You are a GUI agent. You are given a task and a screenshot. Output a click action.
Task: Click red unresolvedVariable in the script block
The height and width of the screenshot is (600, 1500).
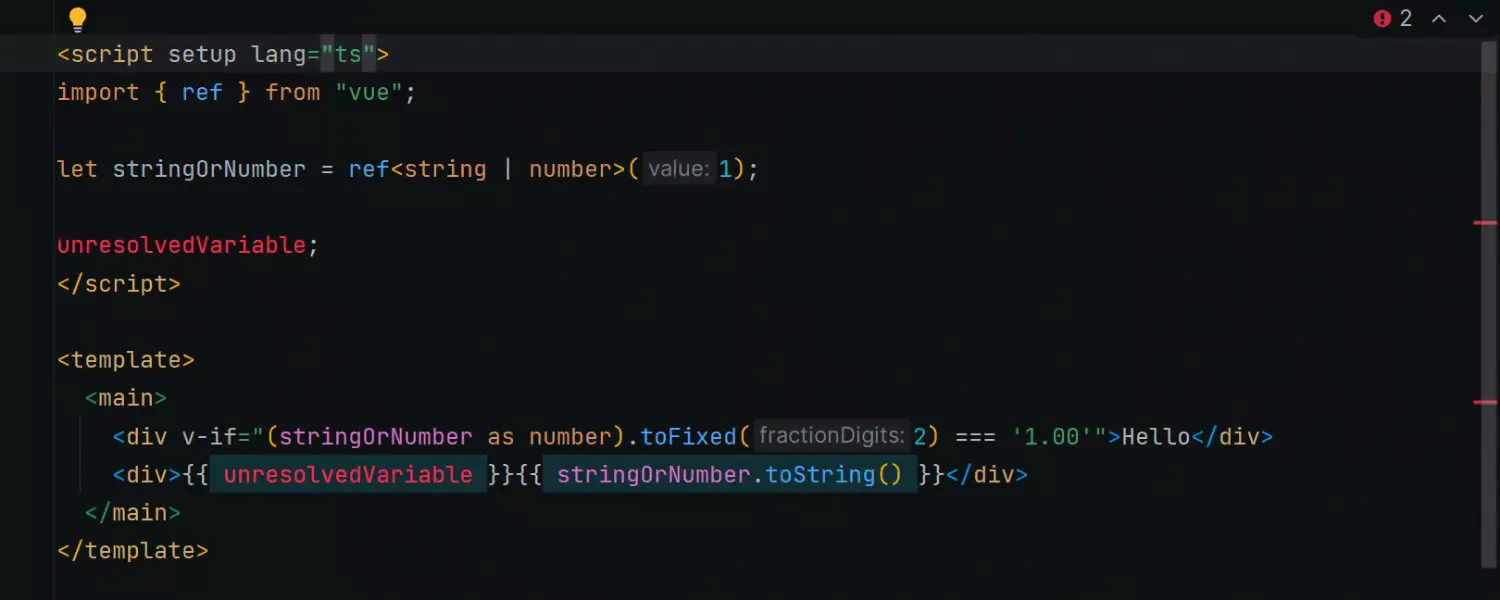click(181, 245)
